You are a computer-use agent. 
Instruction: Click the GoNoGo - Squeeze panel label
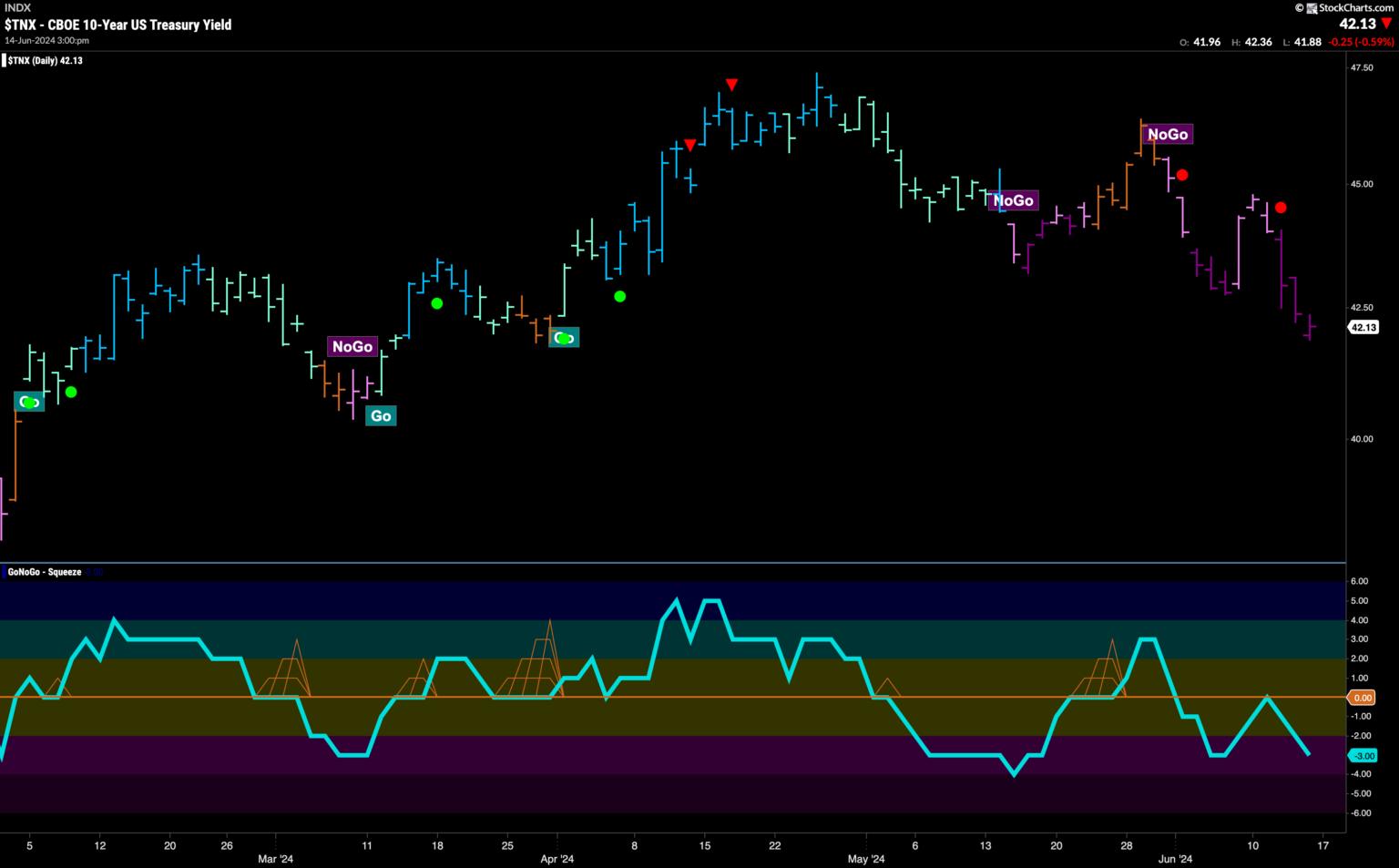(x=44, y=572)
